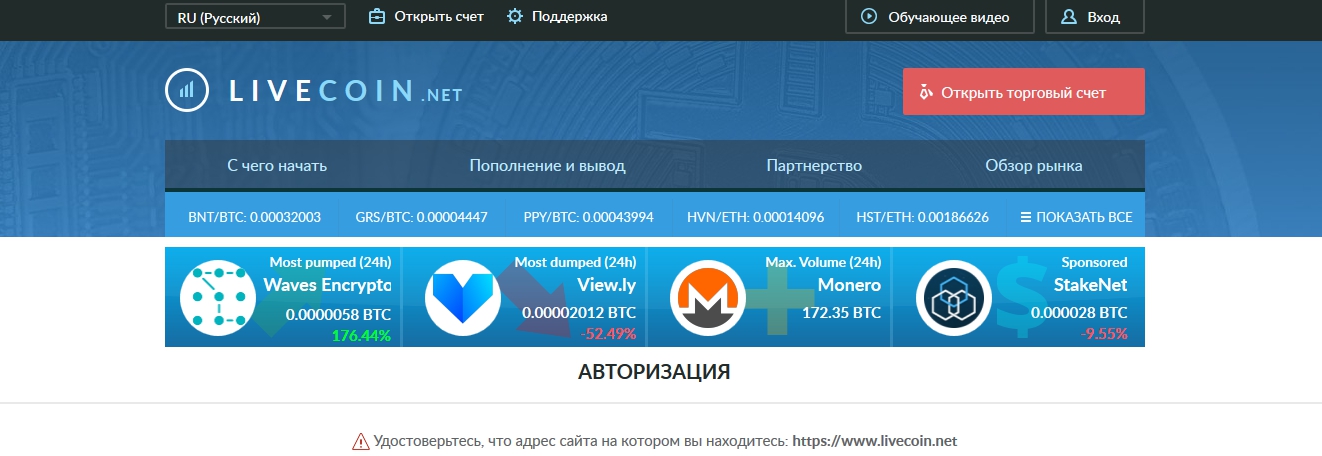Open the С чего начать menu
Image resolution: width=1322 pixels, height=456 pixels.
coord(277,166)
